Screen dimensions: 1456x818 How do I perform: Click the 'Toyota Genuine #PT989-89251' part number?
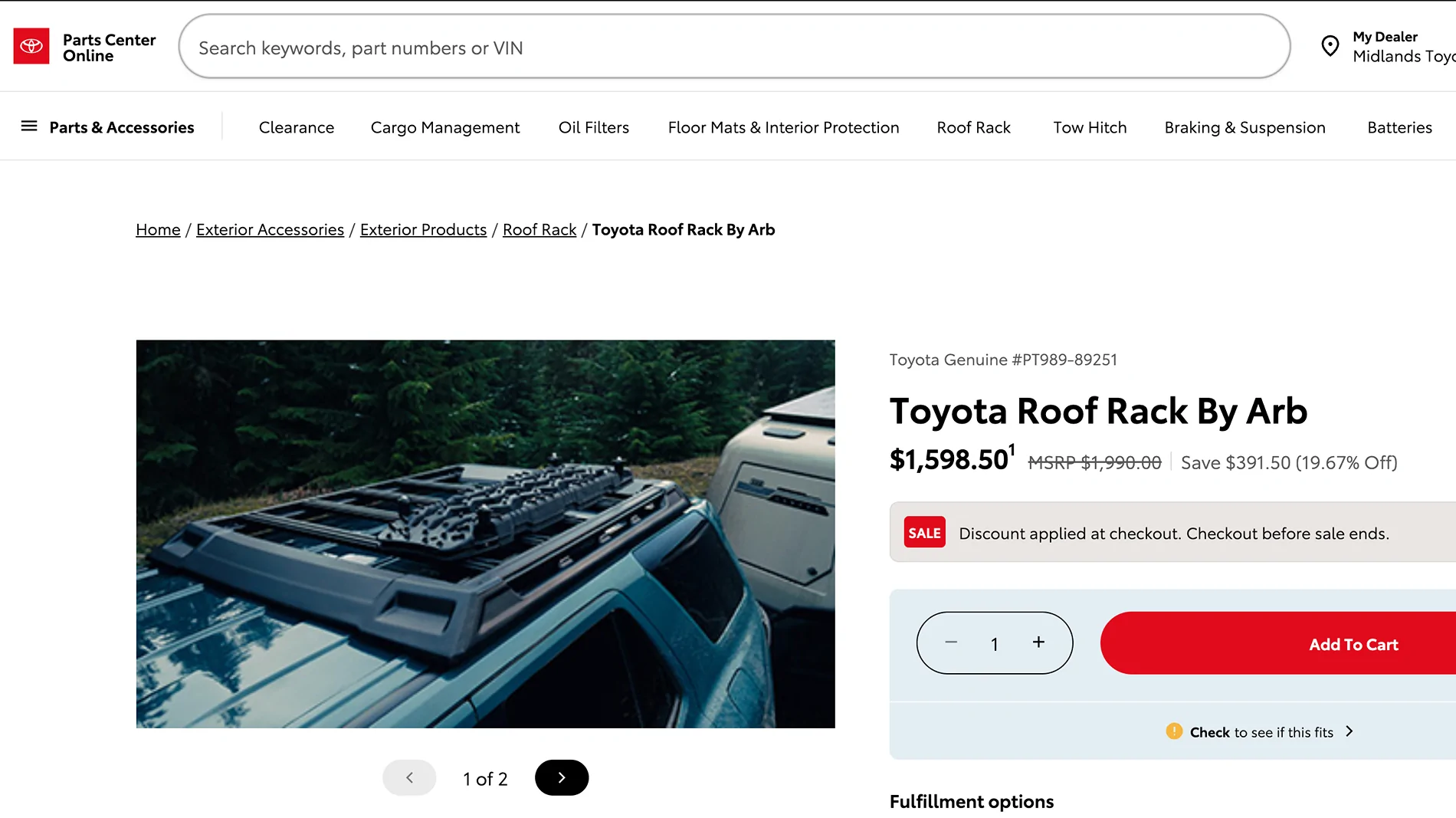point(1003,360)
